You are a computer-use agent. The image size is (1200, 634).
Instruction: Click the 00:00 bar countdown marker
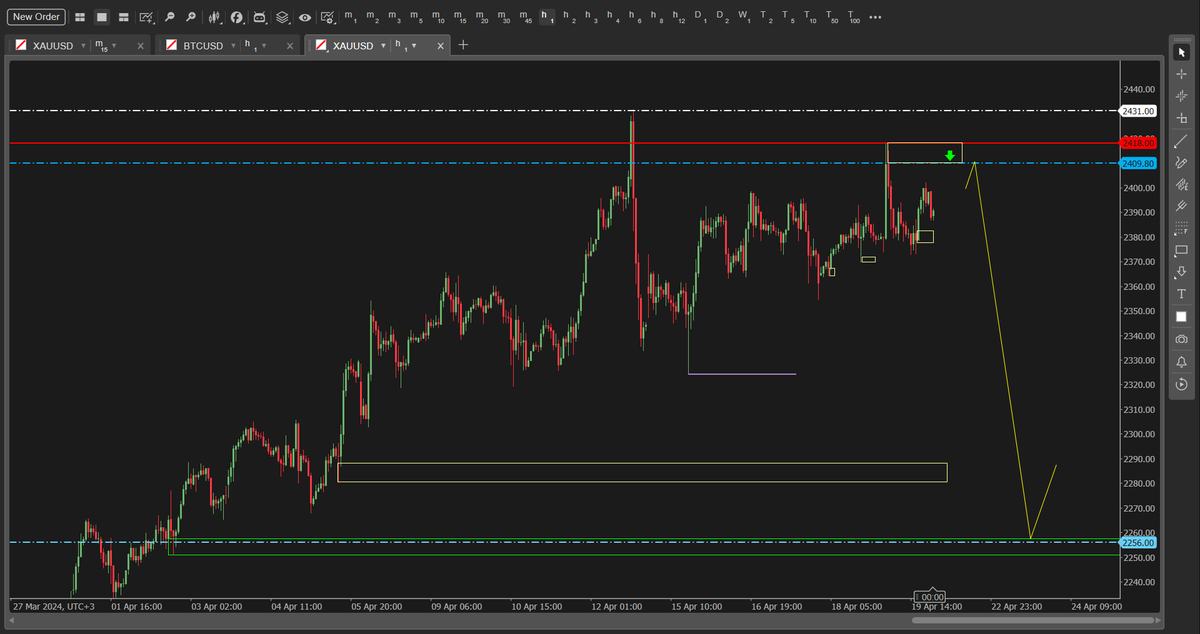[x=932, y=597]
